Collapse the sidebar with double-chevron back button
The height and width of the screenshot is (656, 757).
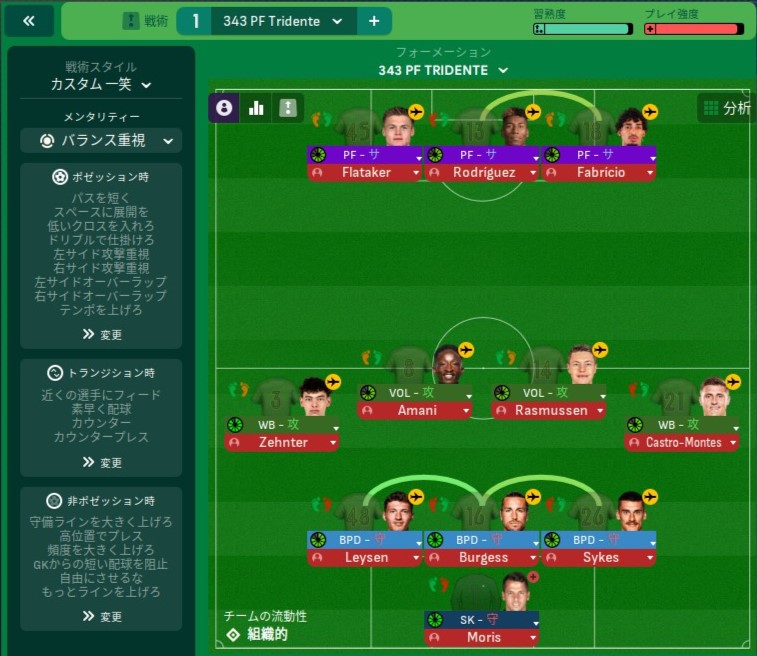29,21
